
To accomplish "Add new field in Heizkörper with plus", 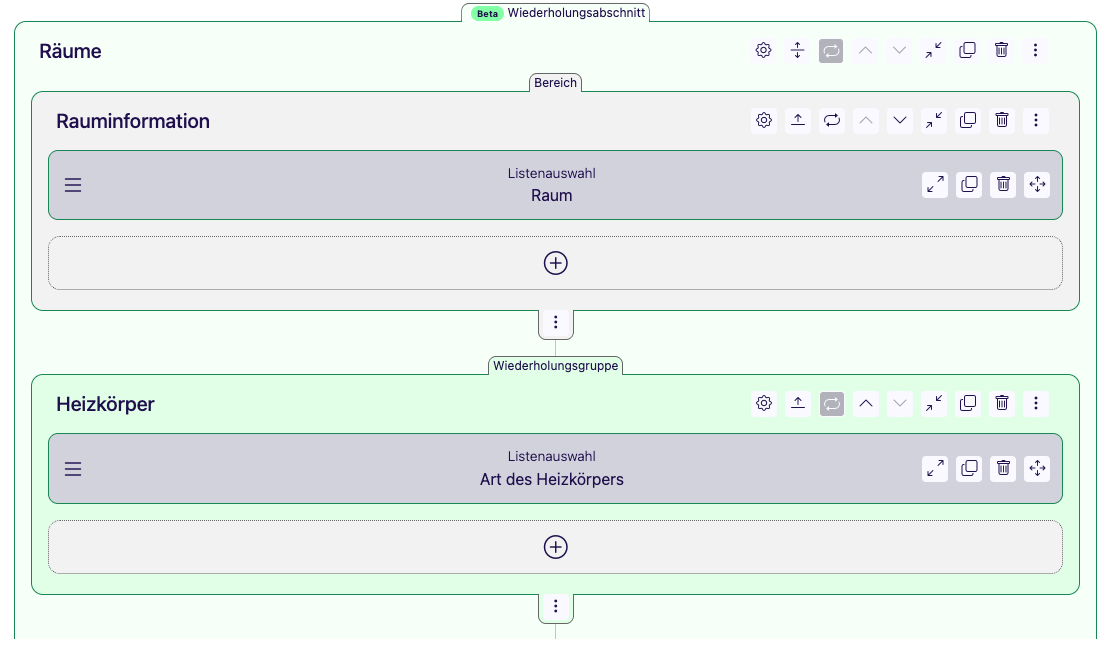I will [555, 547].
